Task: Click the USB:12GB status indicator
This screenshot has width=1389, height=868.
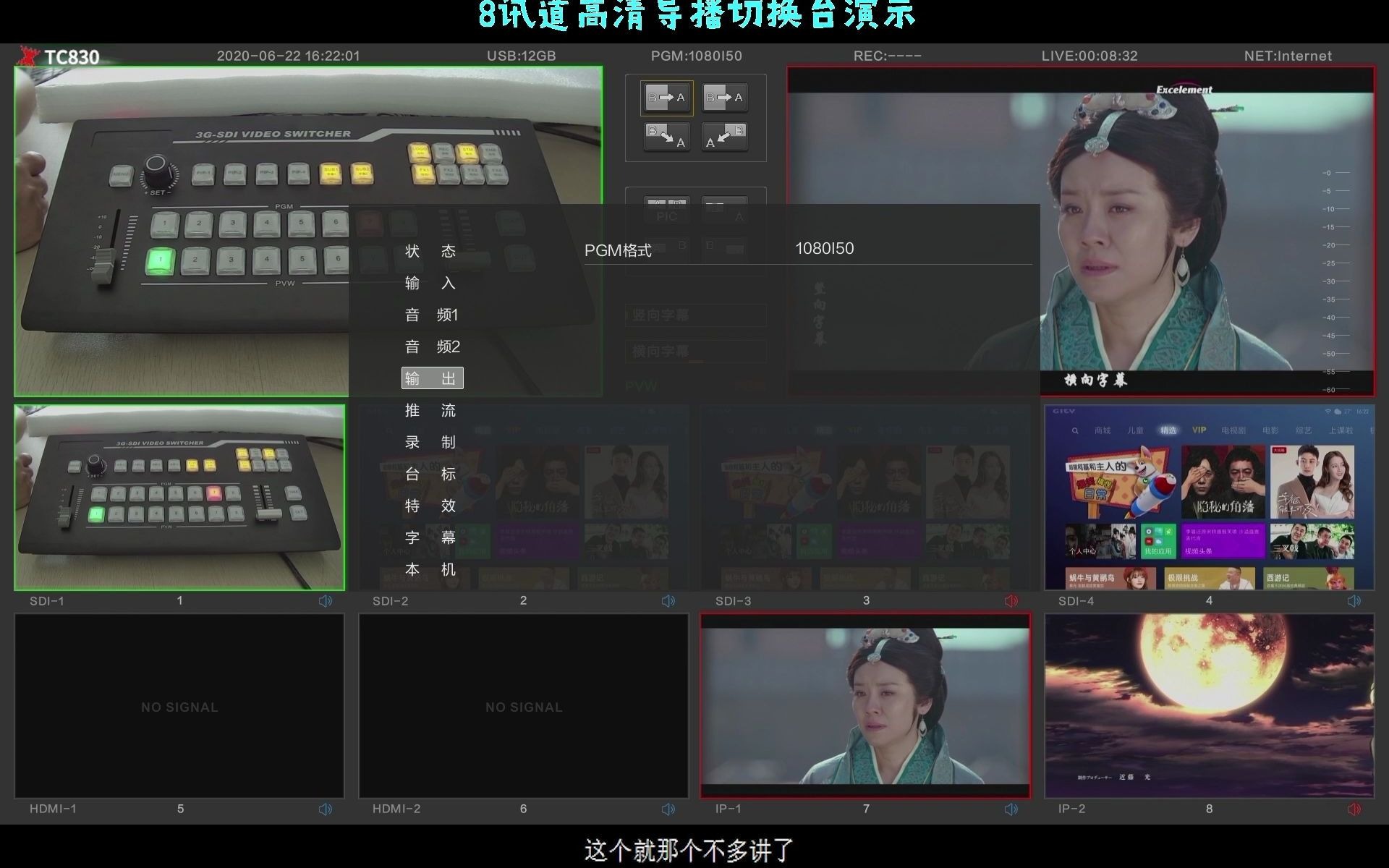Action: (521, 56)
